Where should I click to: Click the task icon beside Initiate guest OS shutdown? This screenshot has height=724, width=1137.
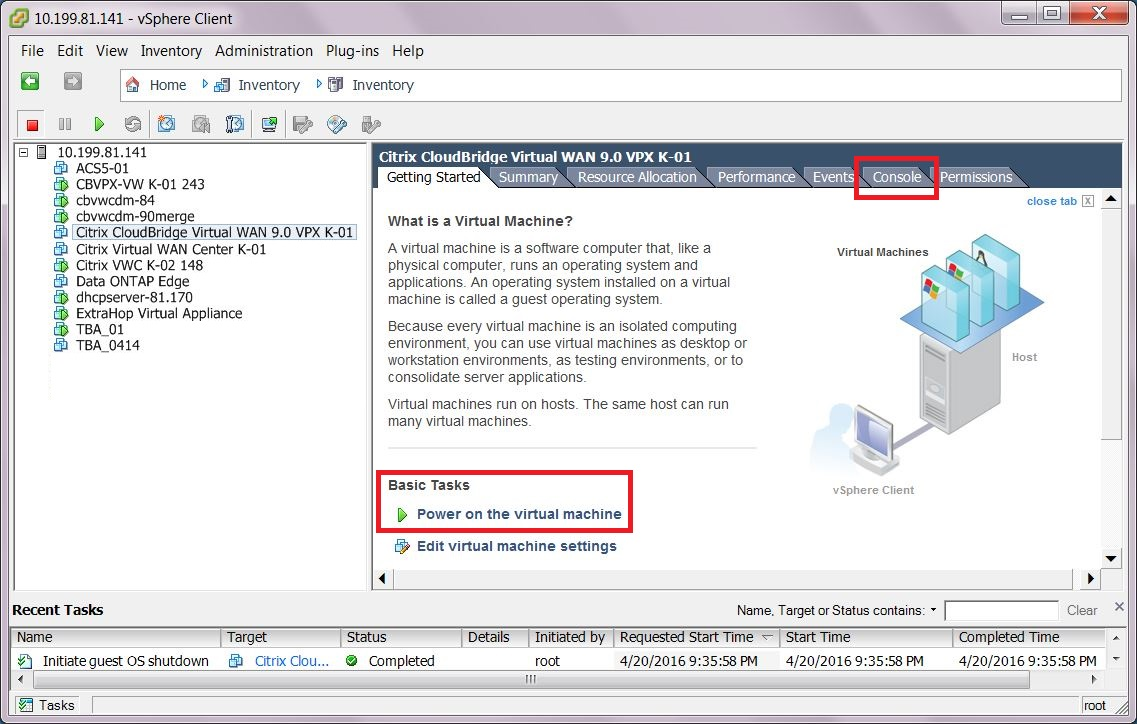coord(25,661)
